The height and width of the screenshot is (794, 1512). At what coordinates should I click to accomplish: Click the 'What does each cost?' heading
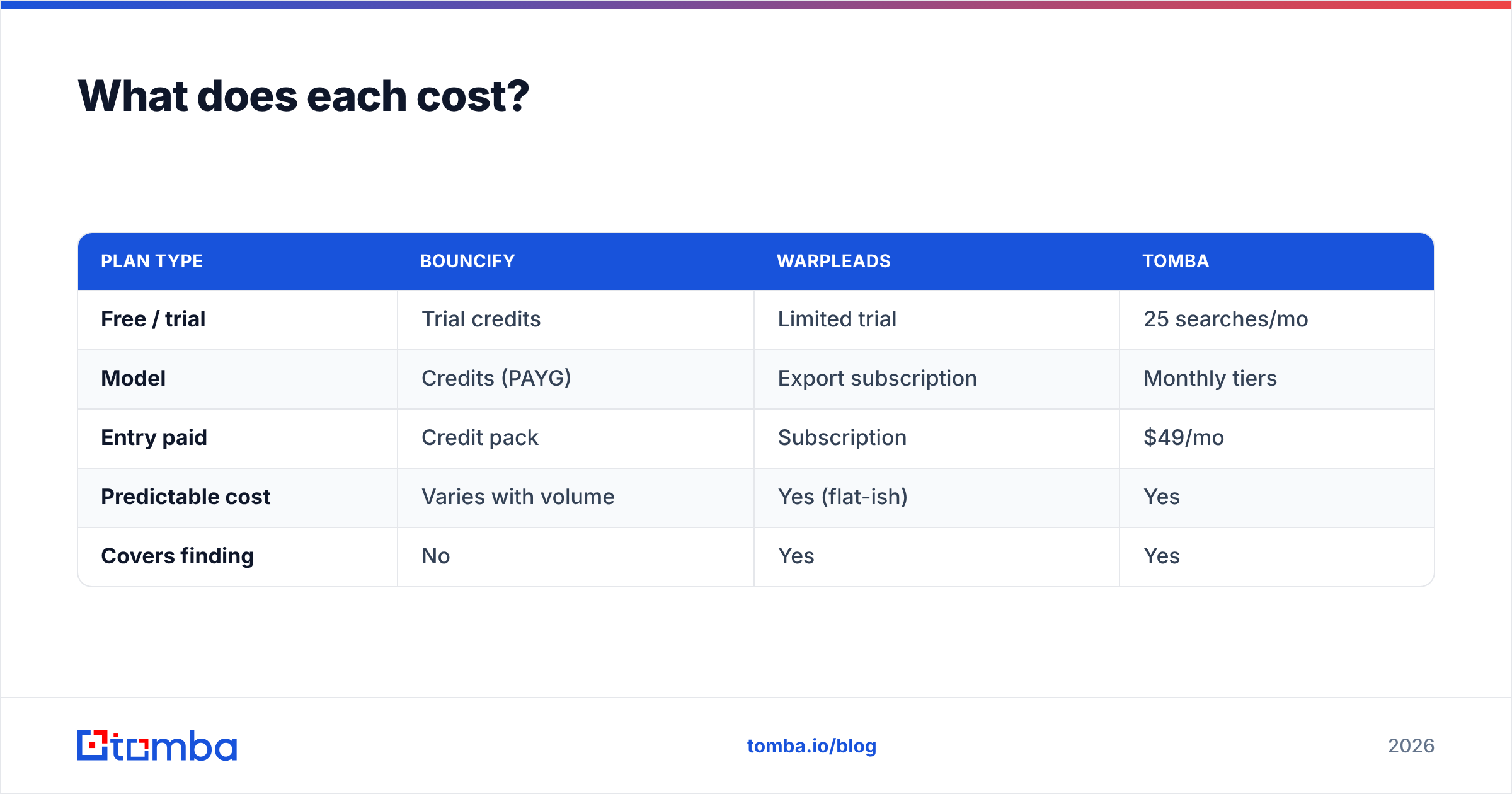[x=304, y=96]
